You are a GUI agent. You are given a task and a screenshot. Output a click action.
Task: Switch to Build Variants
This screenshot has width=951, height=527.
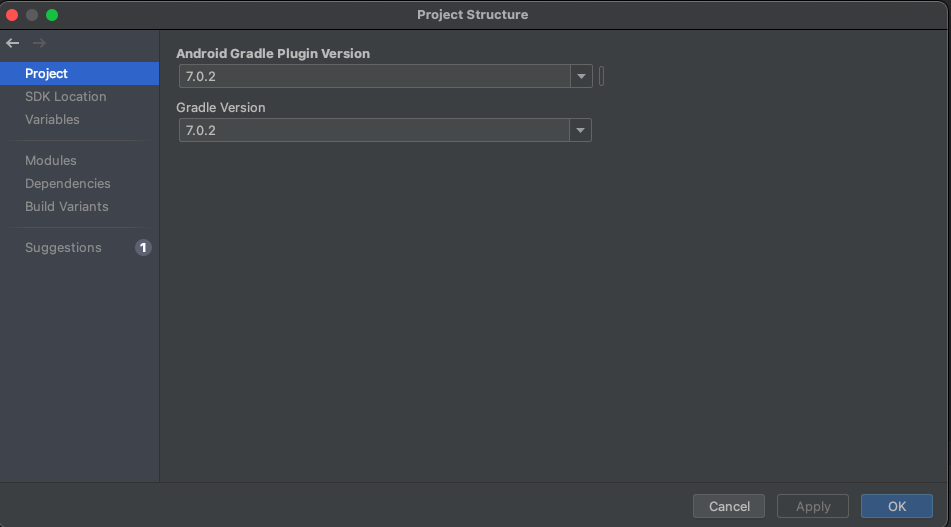[x=66, y=206]
